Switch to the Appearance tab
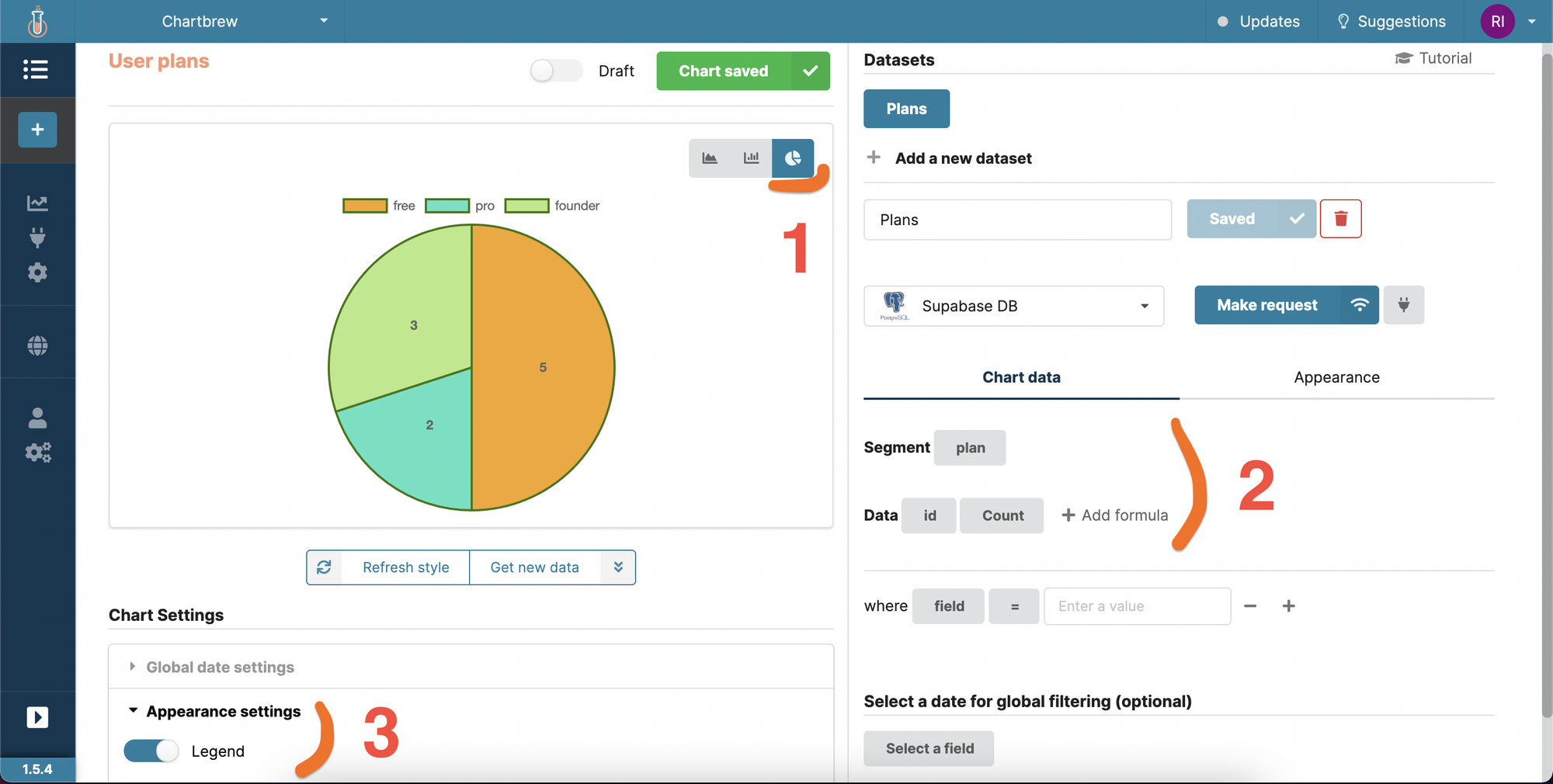The height and width of the screenshot is (784, 1553). (1336, 377)
